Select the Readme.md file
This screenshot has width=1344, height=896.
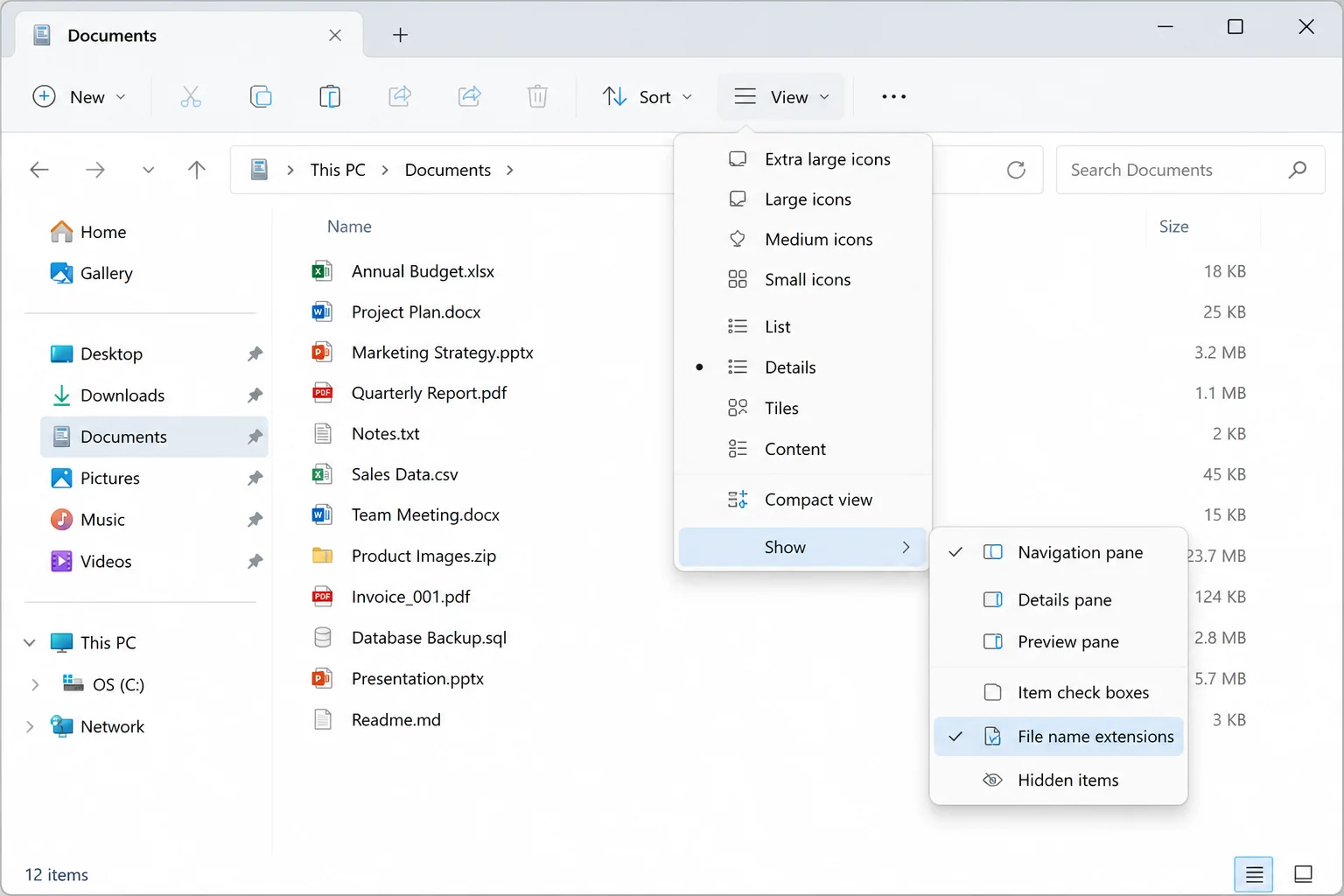[x=395, y=720]
